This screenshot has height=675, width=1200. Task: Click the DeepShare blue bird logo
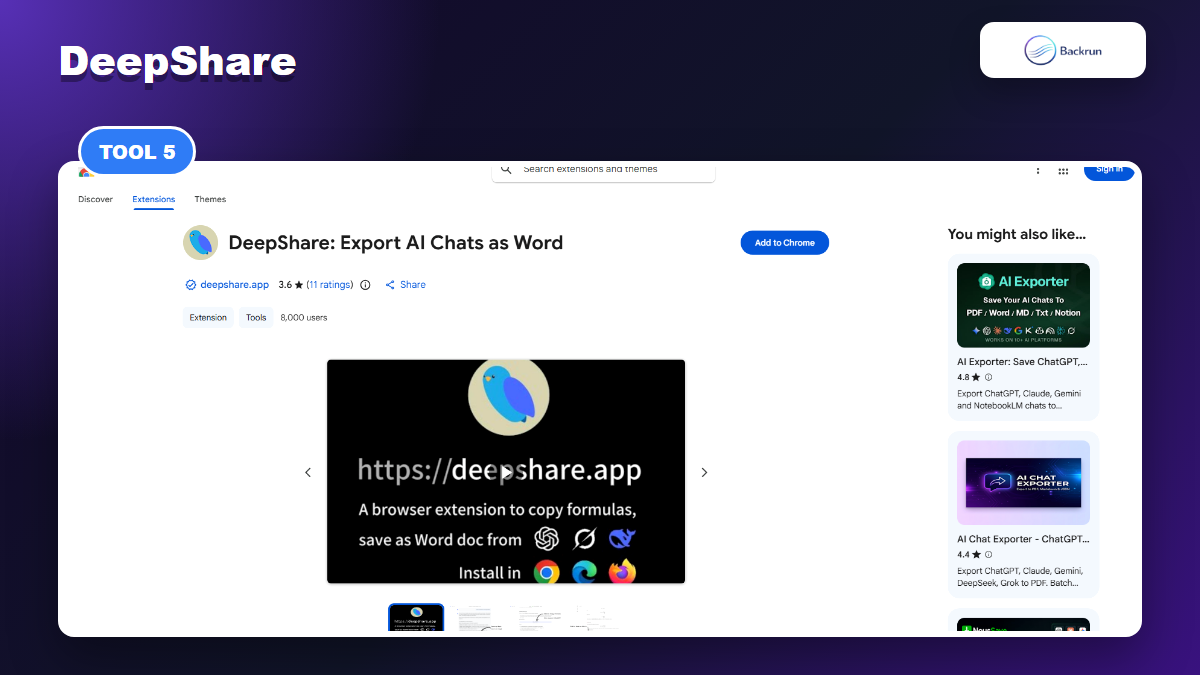click(200, 243)
